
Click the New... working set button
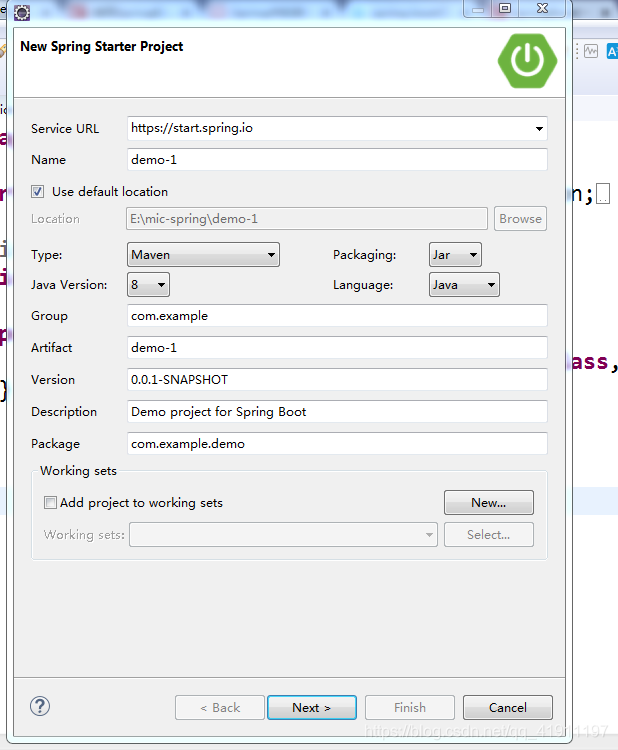pyautogui.click(x=489, y=502)
